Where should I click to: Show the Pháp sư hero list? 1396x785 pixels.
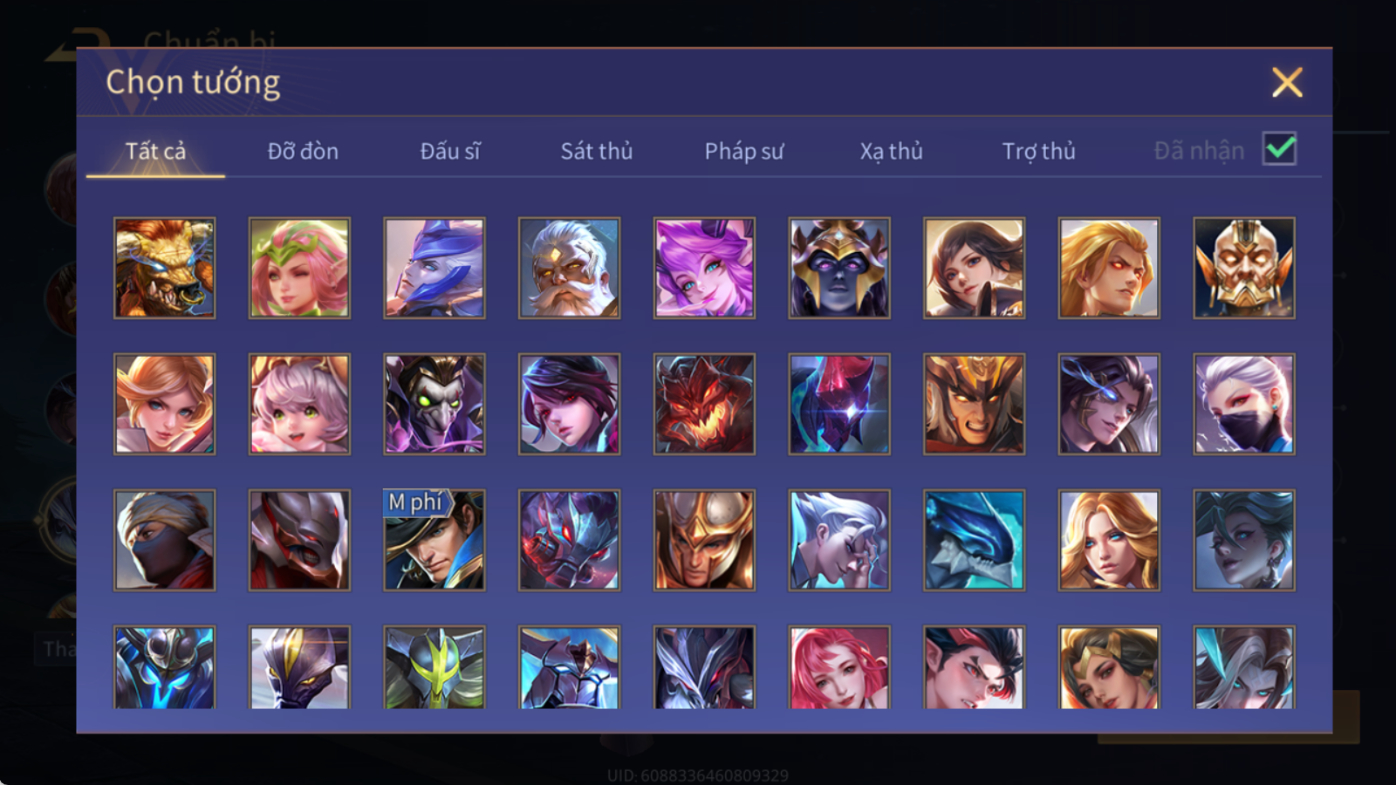coord(744,151)
